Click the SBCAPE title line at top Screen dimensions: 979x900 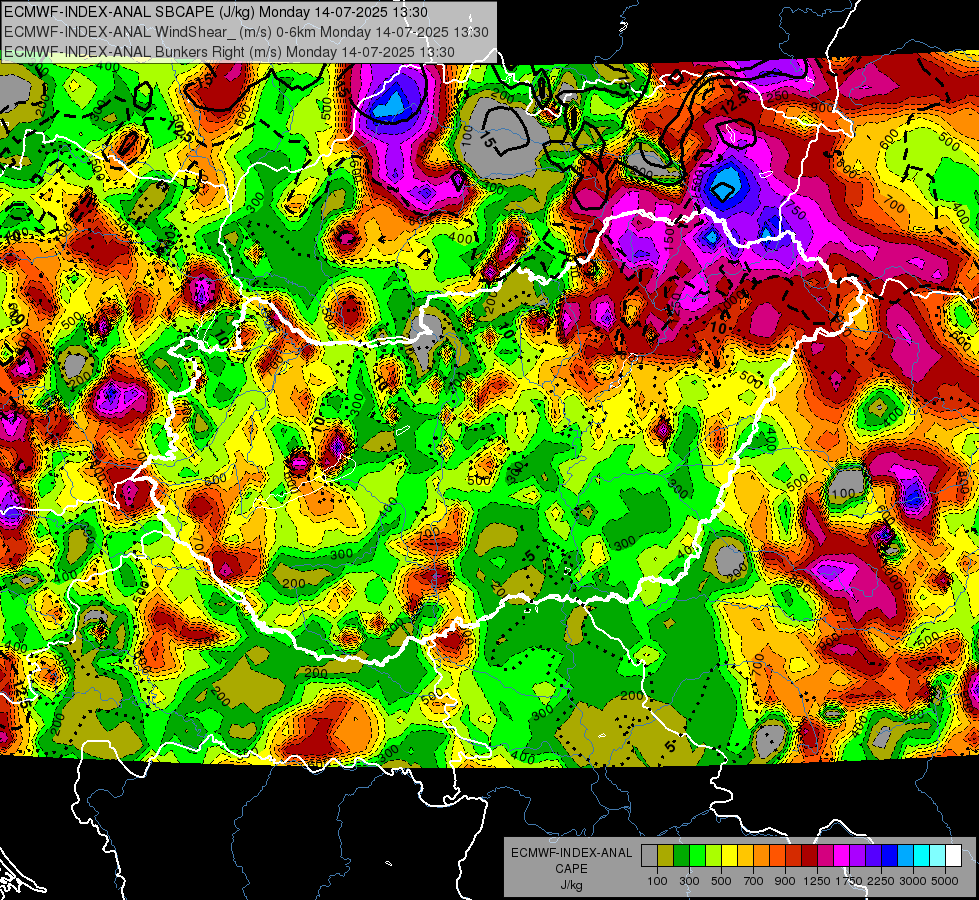click(x=216, y=12)
